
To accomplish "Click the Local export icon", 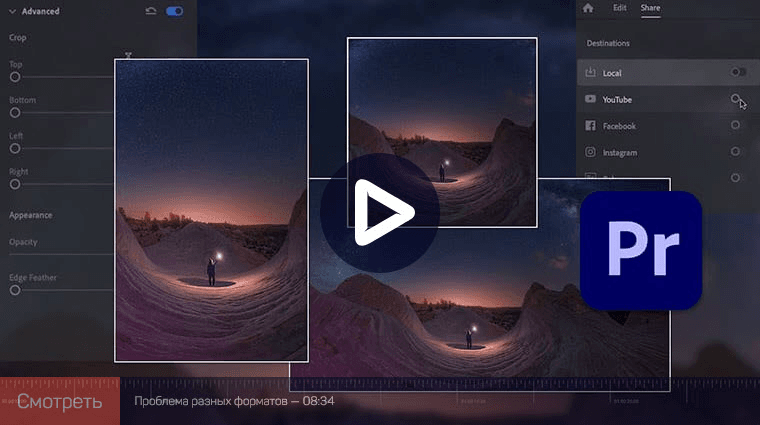I will (x=590, y=72).
